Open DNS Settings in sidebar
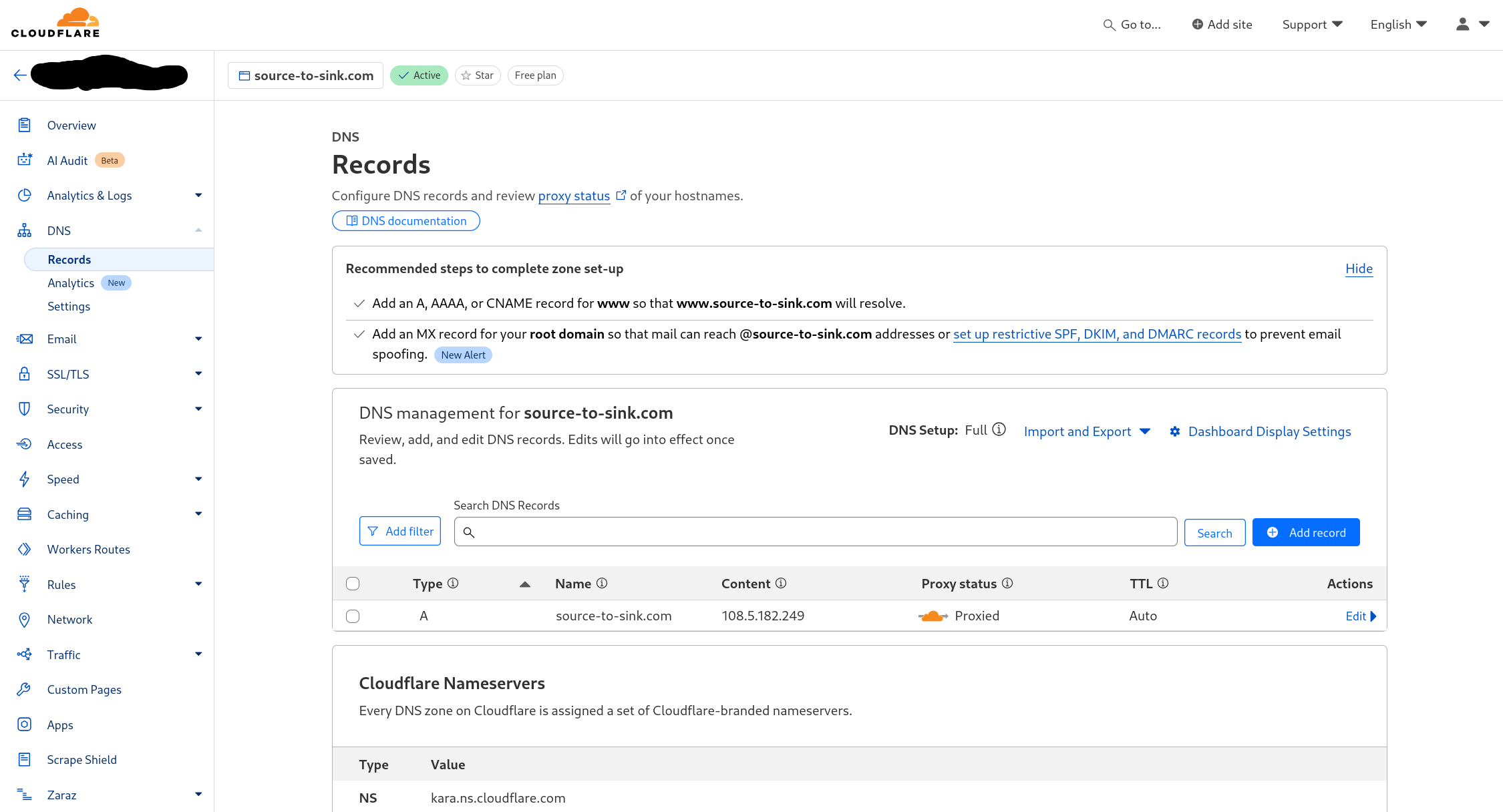Viewport: 1503px width, 812px height. tap(69, 307)
